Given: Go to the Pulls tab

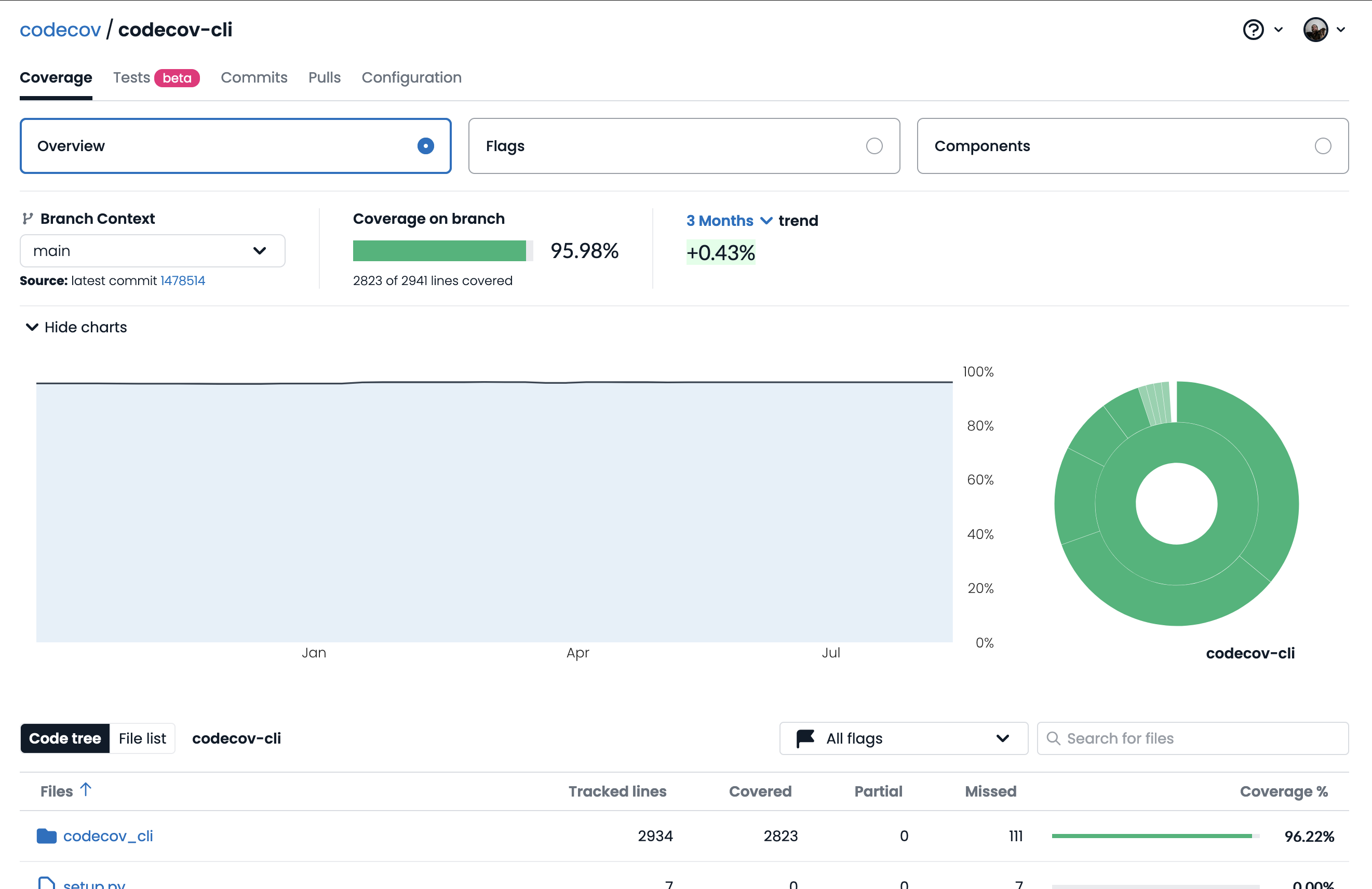Looking at the screenshot, I should pyautogui.click(x=324, y=77).
